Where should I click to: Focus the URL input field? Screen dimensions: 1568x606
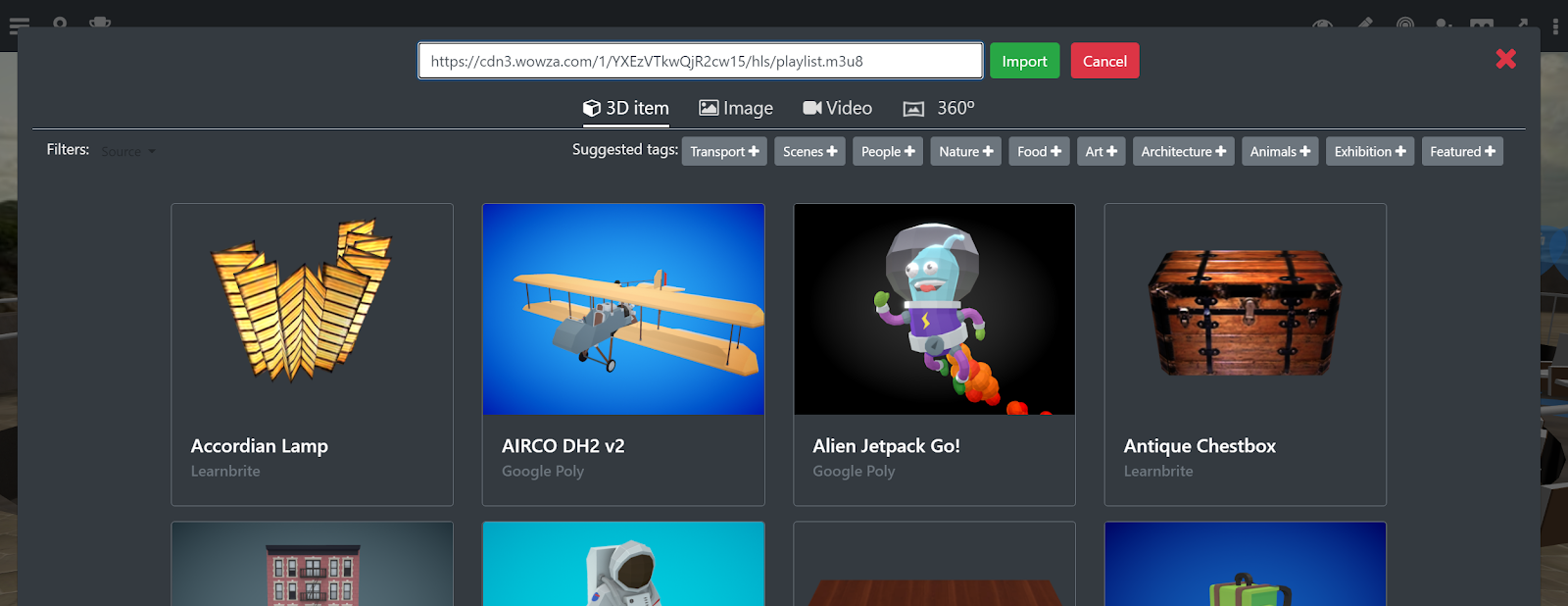coord(701,61)
